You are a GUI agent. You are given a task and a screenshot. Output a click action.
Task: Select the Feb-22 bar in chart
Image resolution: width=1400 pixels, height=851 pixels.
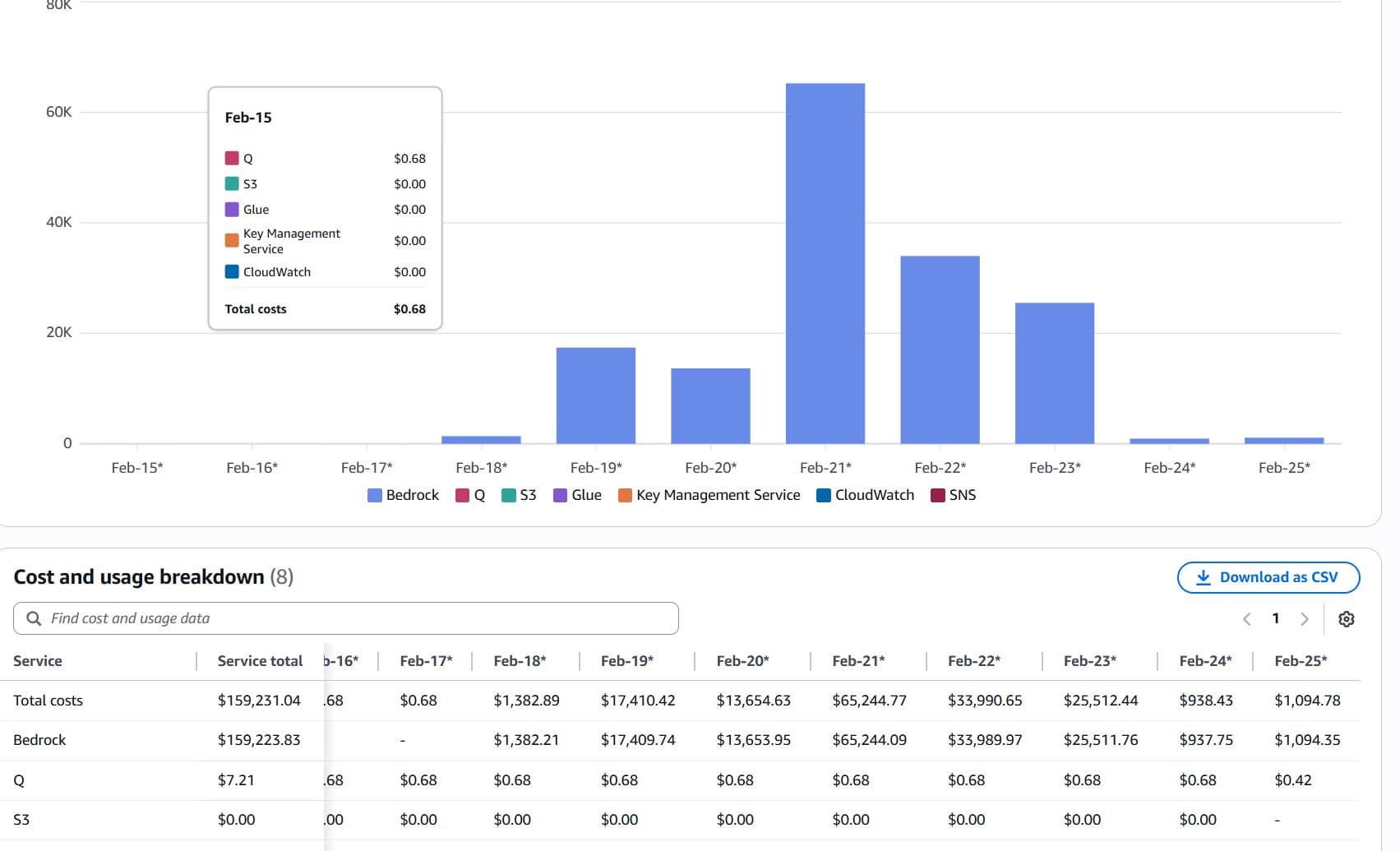[x=940, y=349]
